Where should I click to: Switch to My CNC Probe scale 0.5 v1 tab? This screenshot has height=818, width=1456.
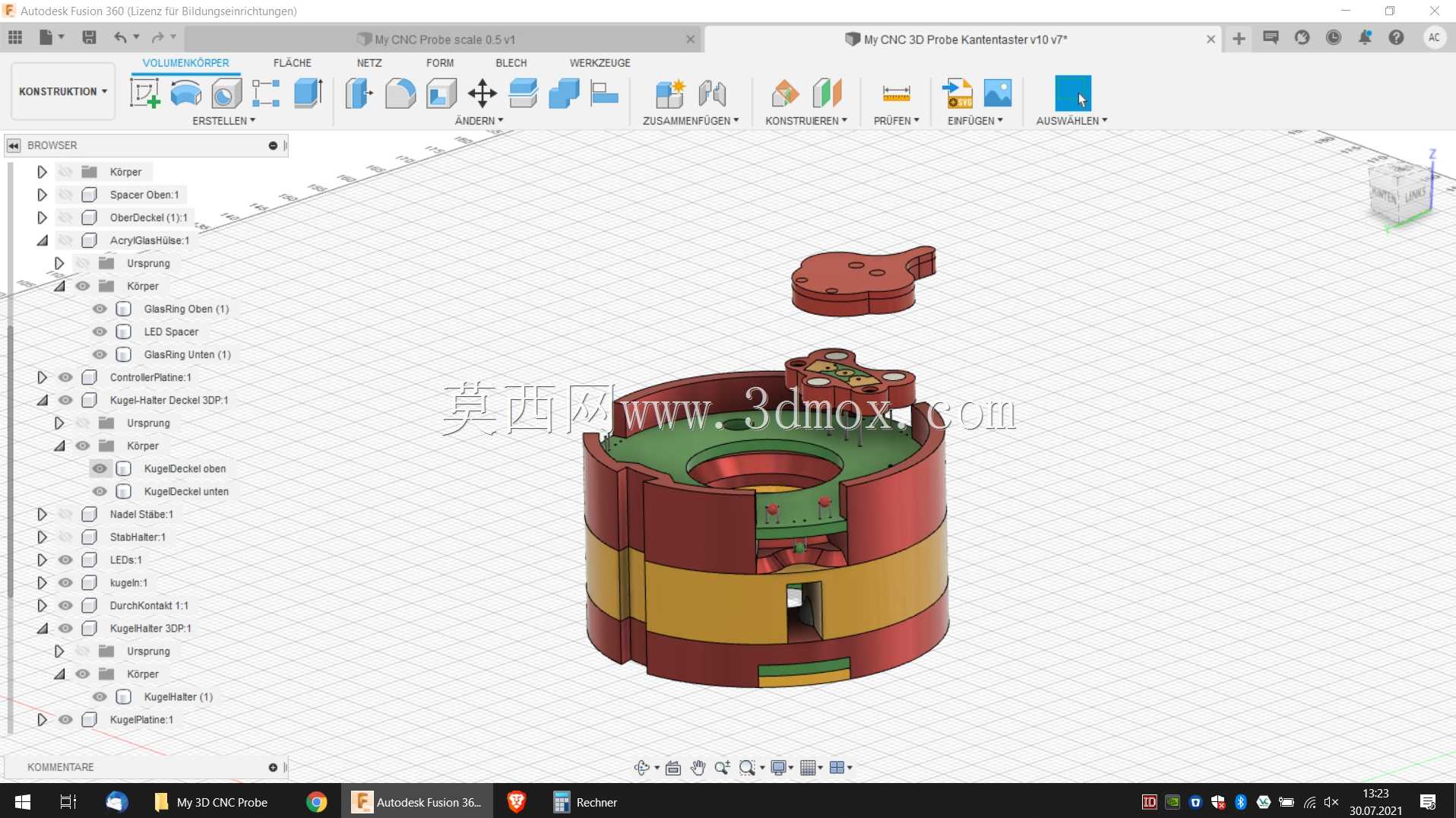click(x=444, y=40)
